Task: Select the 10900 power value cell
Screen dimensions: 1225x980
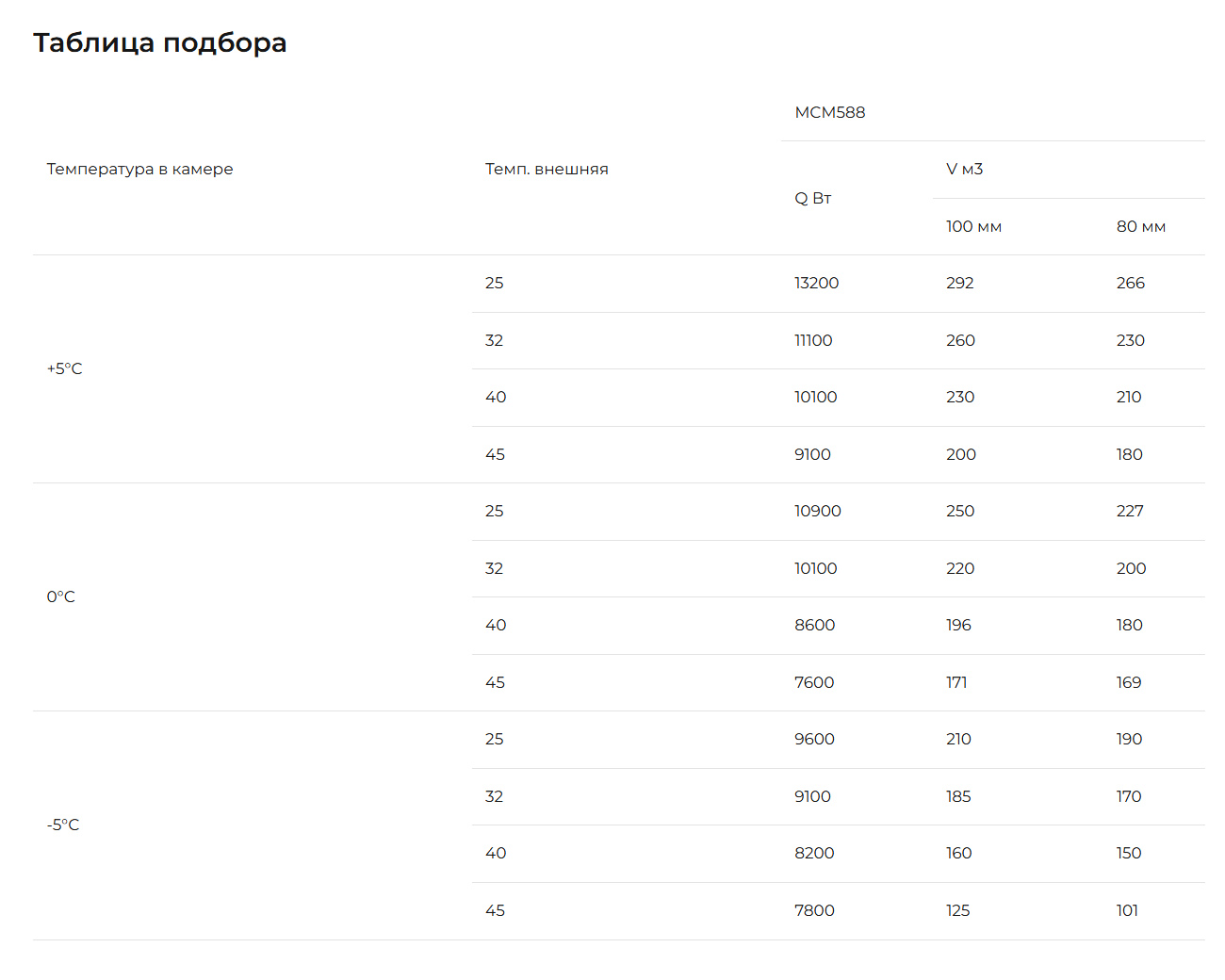Action: click(x=817, y=511)
